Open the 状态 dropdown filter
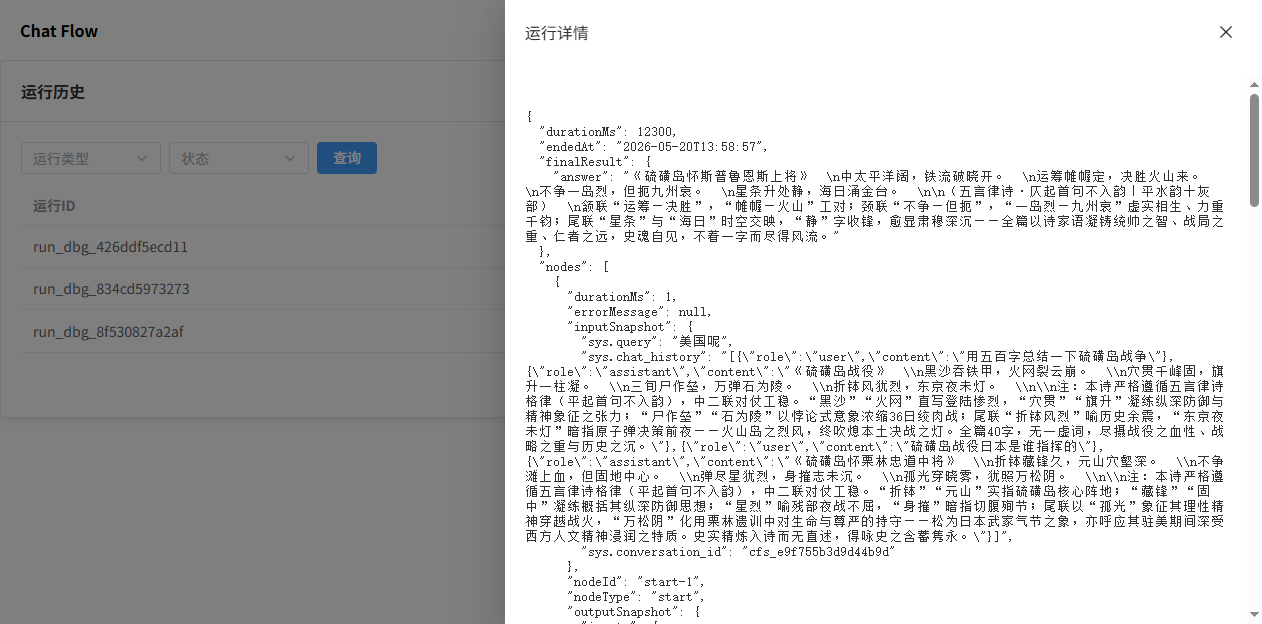This screenshot has width=1262, height=624. (239, 158)
